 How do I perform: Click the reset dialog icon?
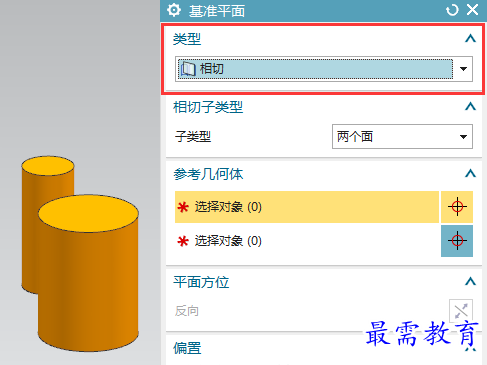[x=452, y=10]
